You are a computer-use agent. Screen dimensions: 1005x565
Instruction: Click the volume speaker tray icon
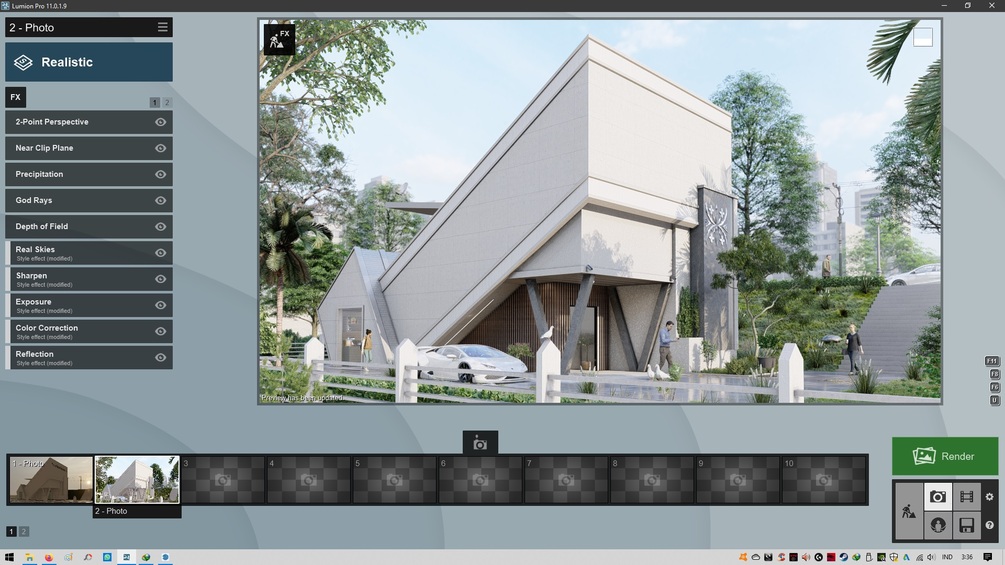[931, 557]
